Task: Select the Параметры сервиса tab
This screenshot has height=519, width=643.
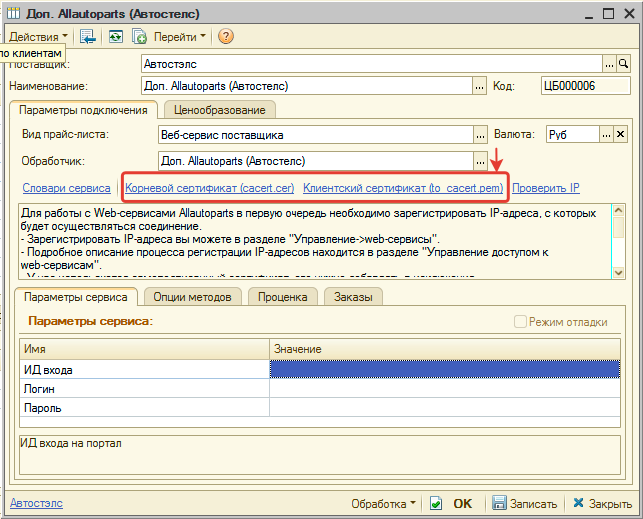Action: pos(76,297)
